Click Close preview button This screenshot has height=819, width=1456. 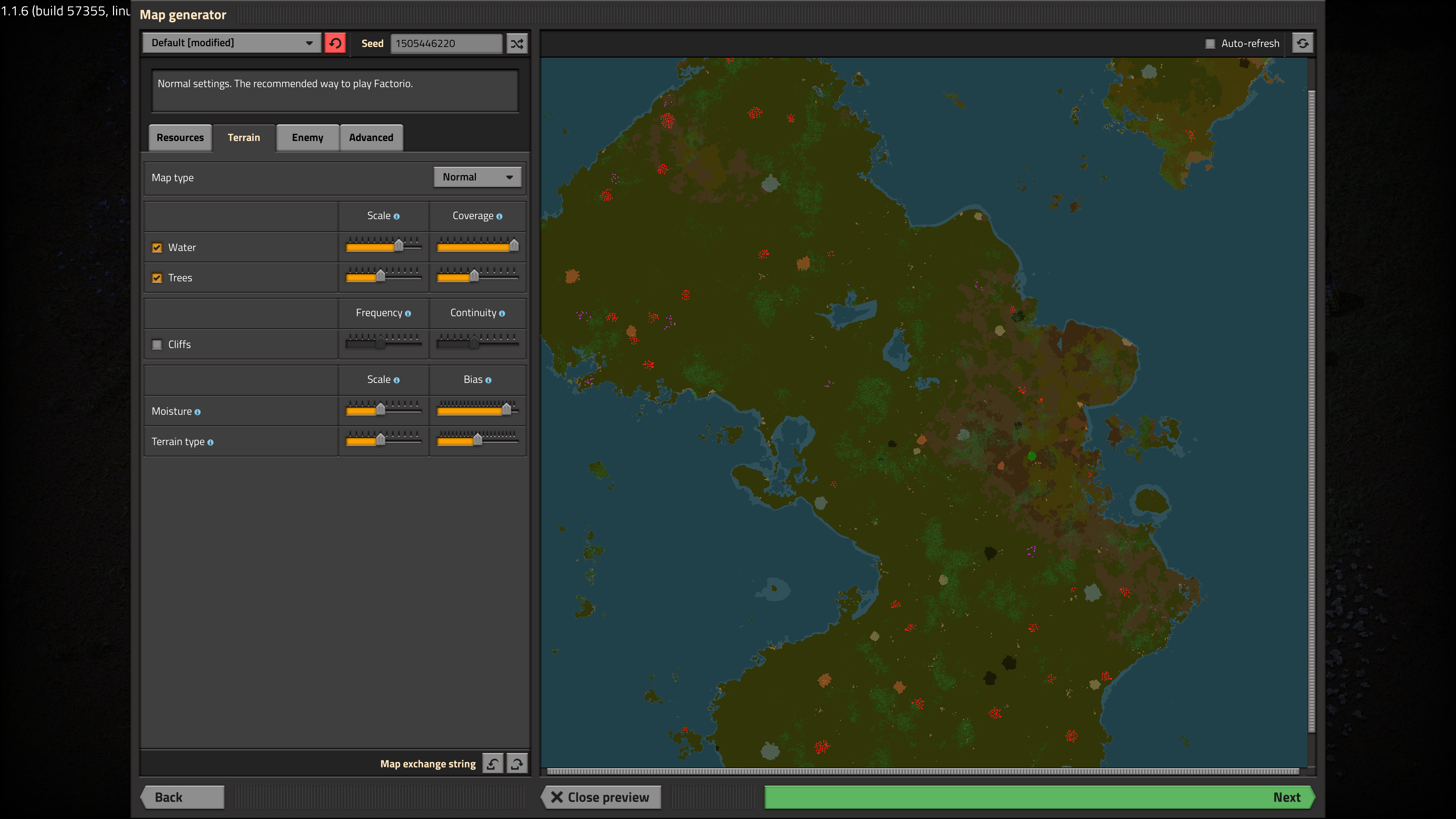tap(601, 797)
